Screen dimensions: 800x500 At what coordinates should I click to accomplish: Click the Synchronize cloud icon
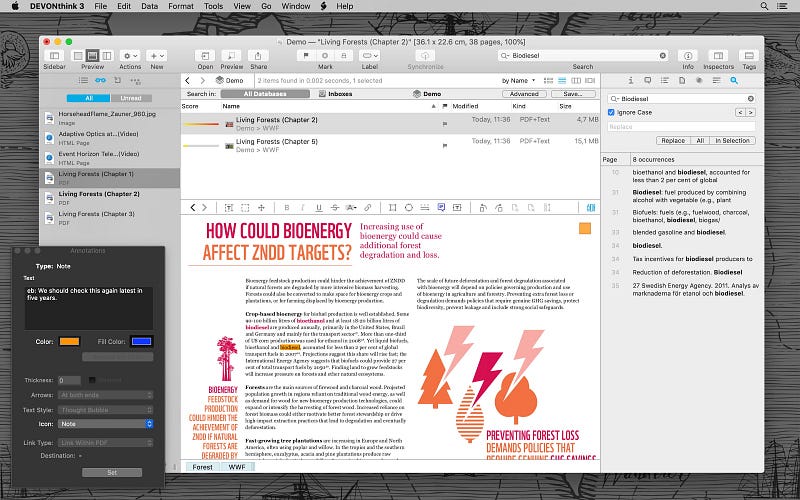(426, 54)
